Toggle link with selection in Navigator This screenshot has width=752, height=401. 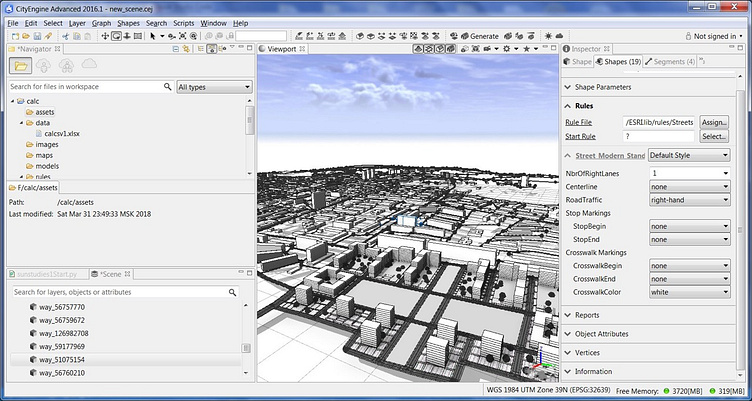(x=186, y=48)
